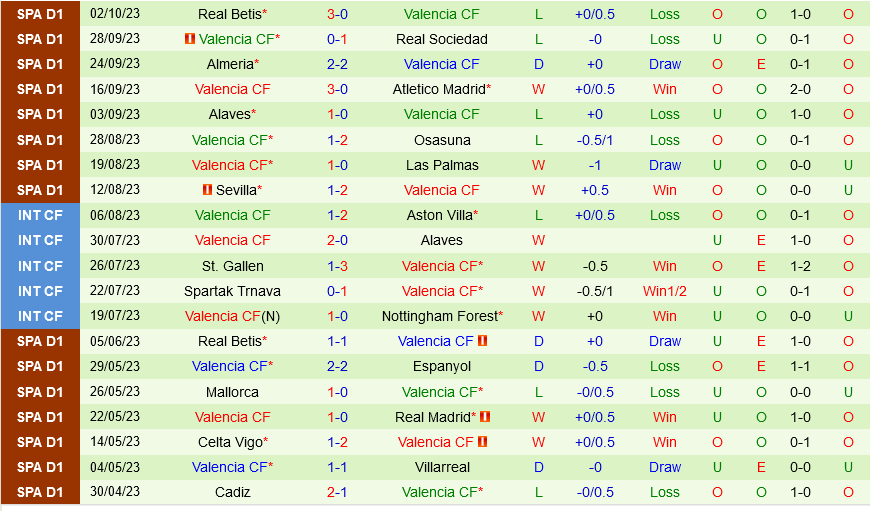This screenshot has width=870, height=511.
Task: Click red card icon in the Celta Vigo match
Action: pos(481,442)
